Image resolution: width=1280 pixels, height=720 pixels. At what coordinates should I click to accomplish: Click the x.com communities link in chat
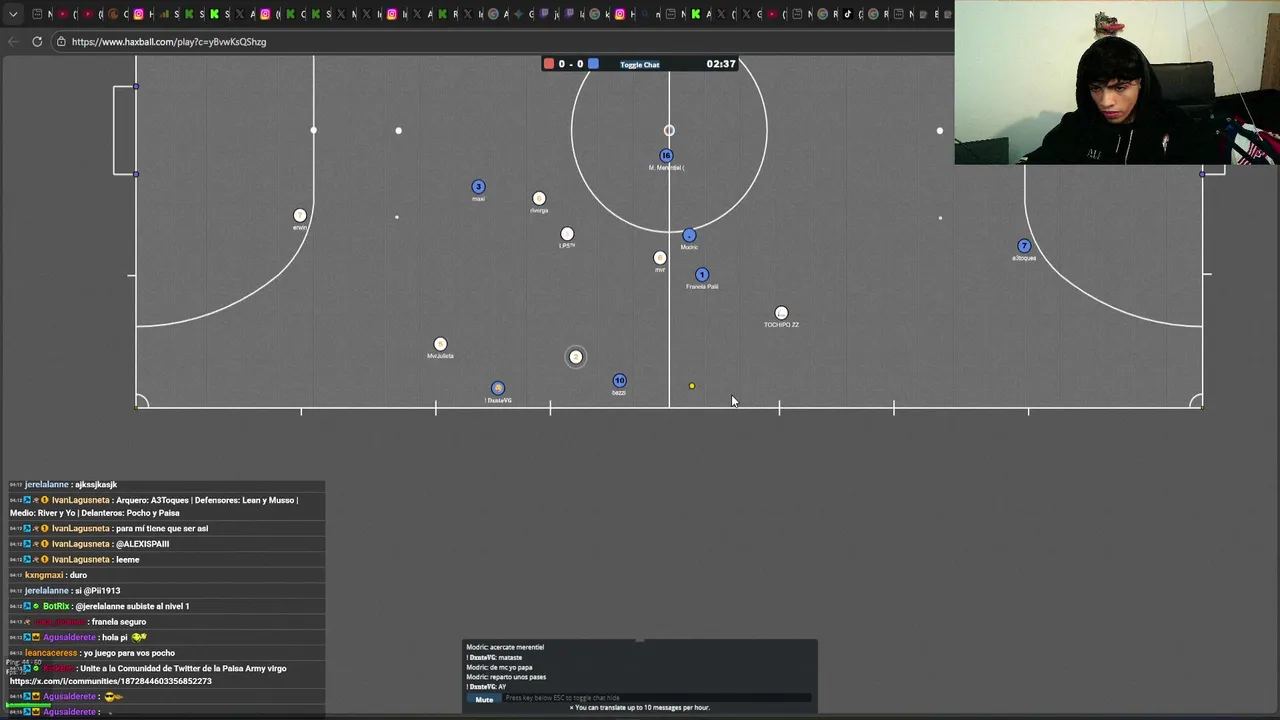111,681
